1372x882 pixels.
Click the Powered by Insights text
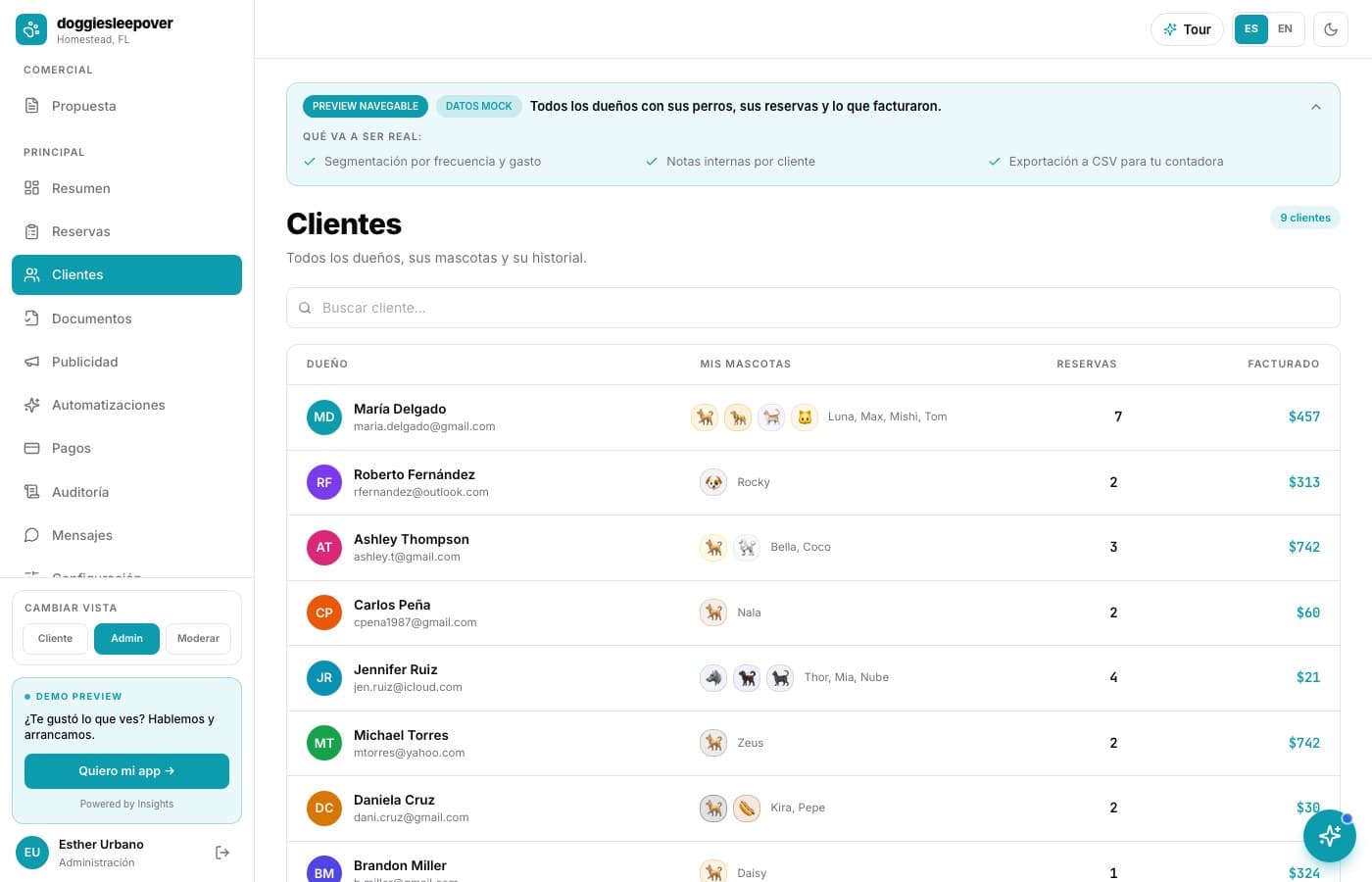point(126,804)
